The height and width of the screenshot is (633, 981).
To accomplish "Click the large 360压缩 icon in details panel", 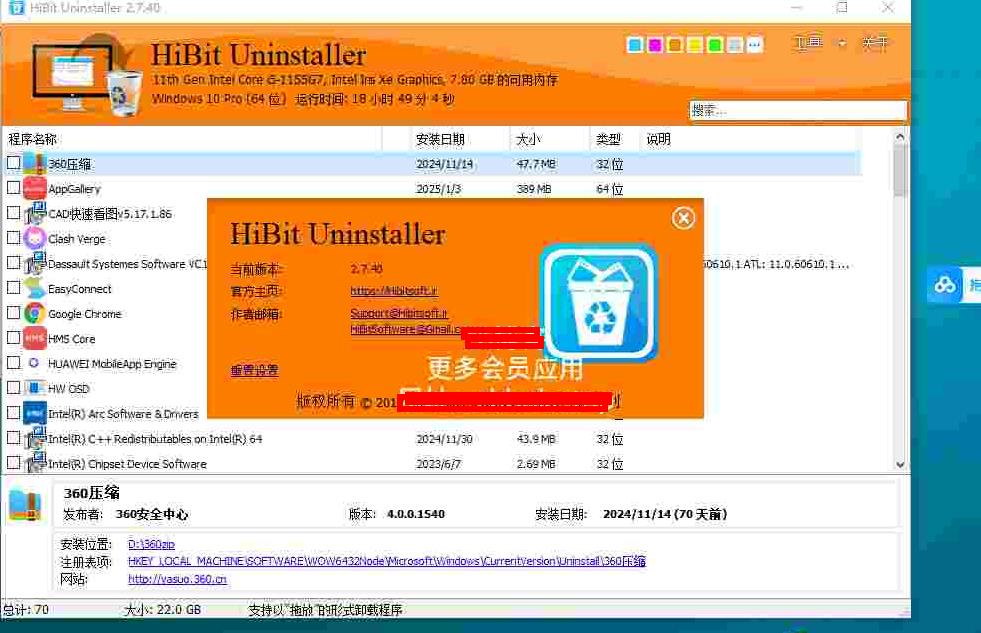I will (x=26, y=505).
